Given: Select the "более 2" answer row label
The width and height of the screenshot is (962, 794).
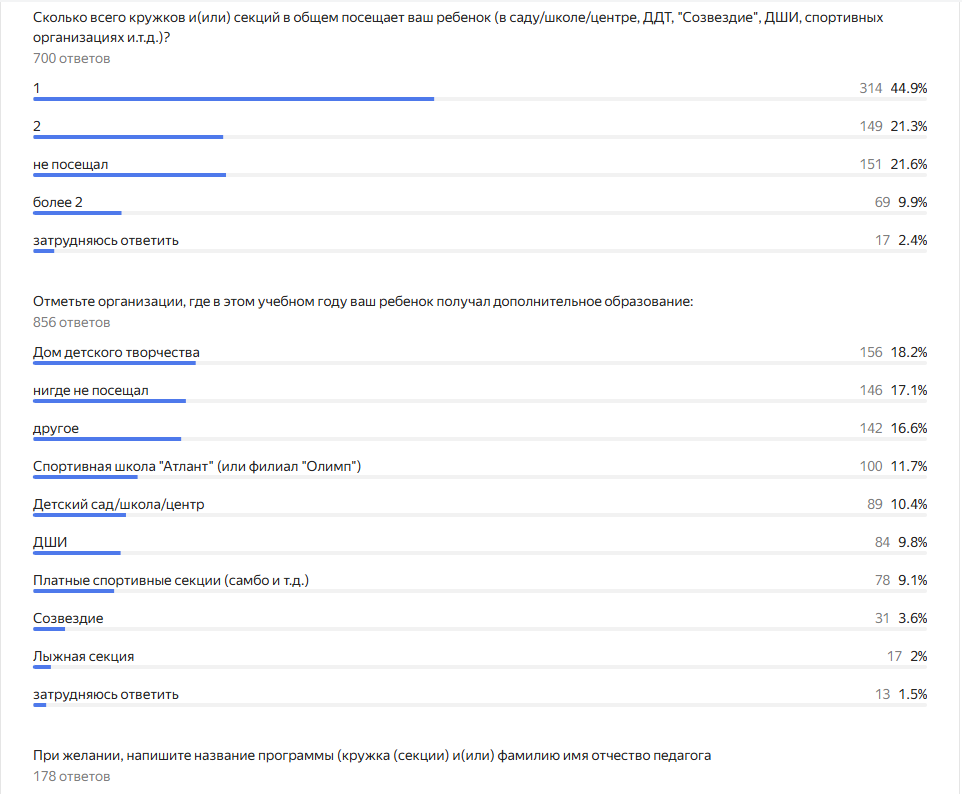Looking at the screenshot, I should 58,202.
